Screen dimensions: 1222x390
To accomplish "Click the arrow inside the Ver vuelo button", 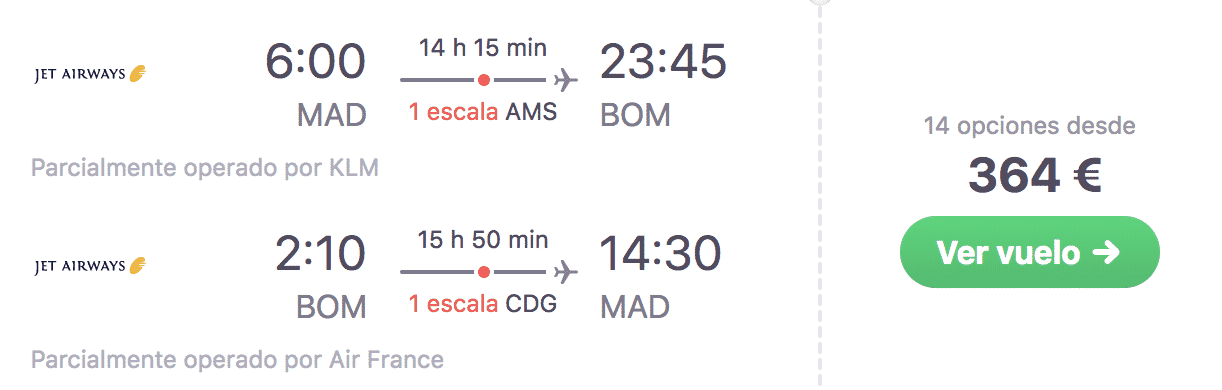I will tap(1105, 253).
